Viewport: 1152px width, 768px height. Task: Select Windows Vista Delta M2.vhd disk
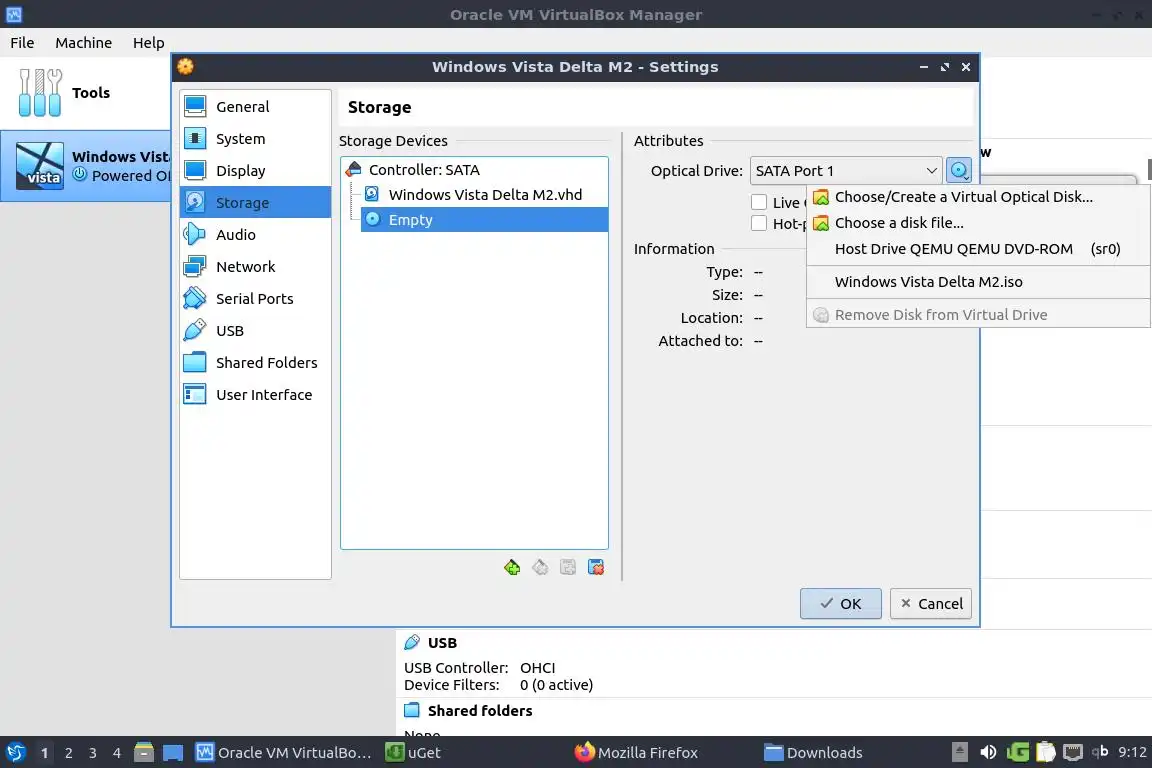pos(484,195)
